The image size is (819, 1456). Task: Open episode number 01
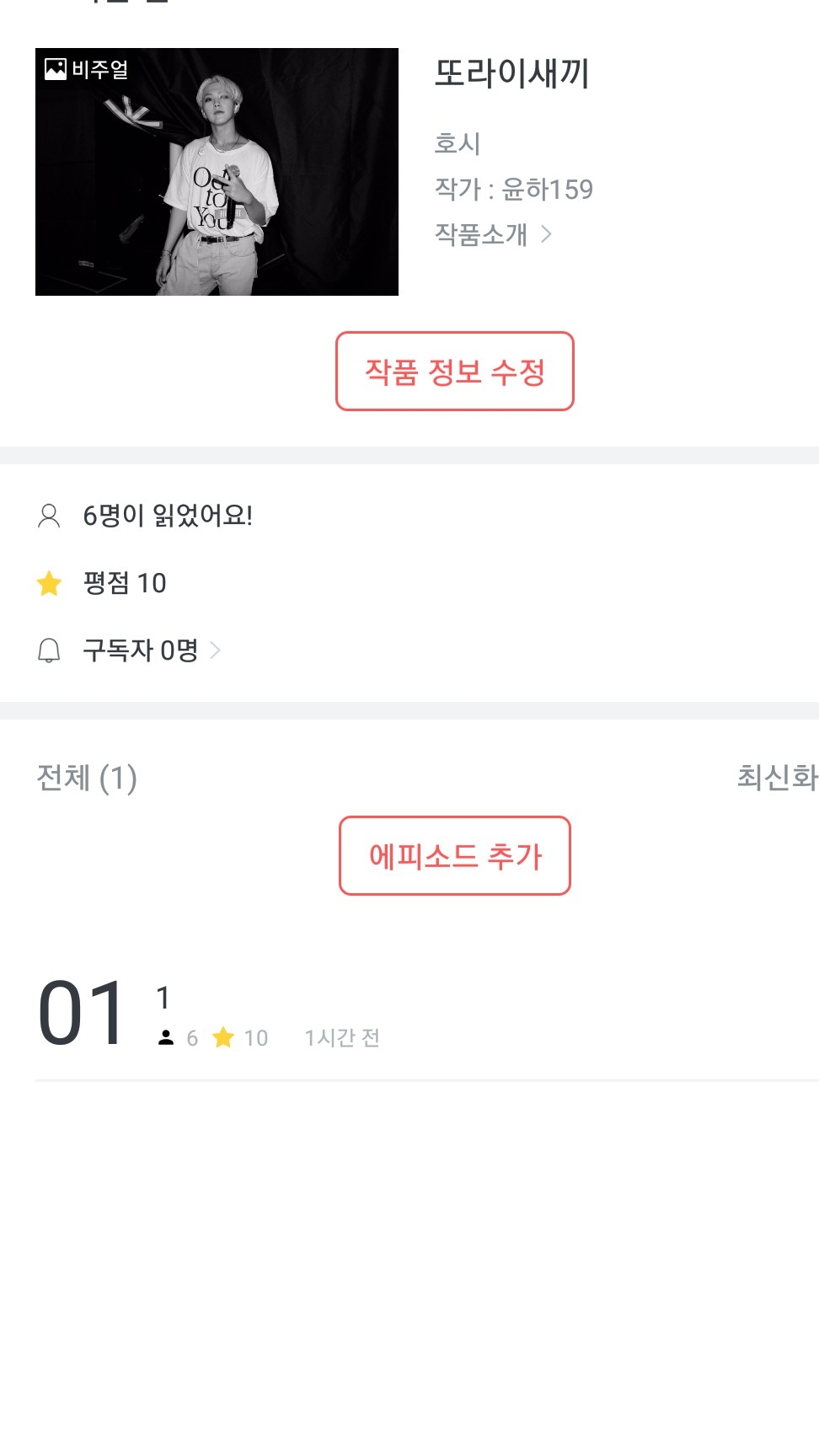pos(82,1014)
